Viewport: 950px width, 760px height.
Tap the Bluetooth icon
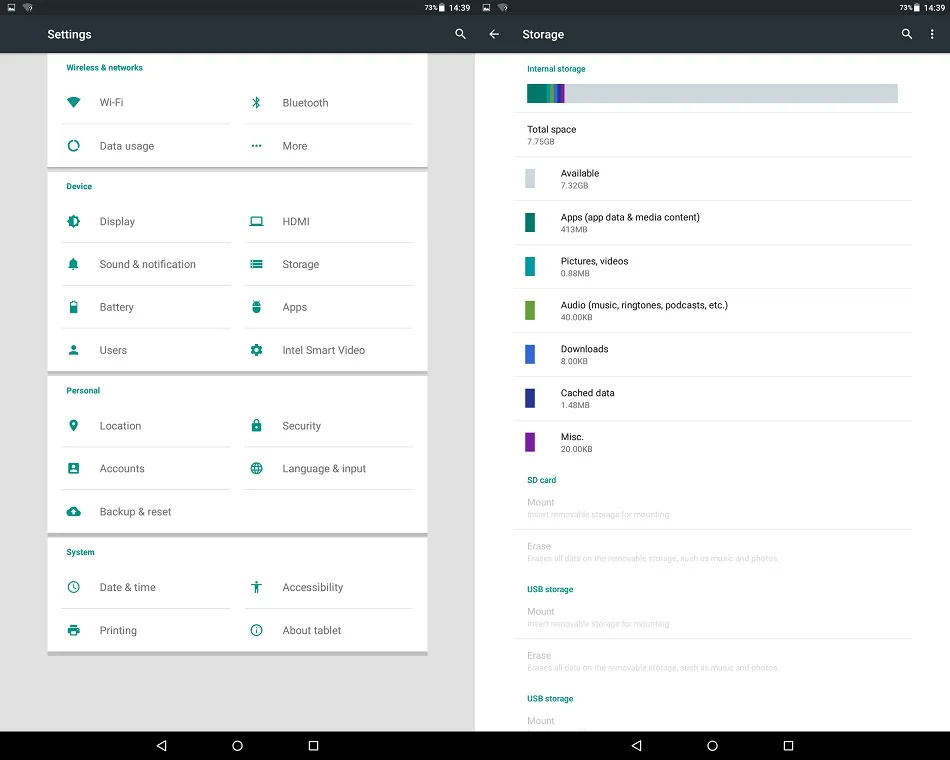[256, 102]
